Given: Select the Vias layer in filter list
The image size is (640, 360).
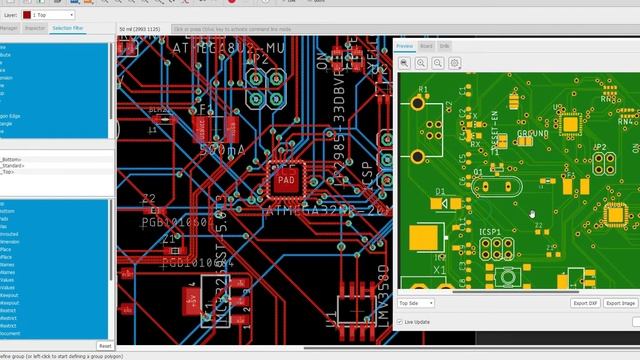Looking at the screenshot, I should tap(3, 227).
